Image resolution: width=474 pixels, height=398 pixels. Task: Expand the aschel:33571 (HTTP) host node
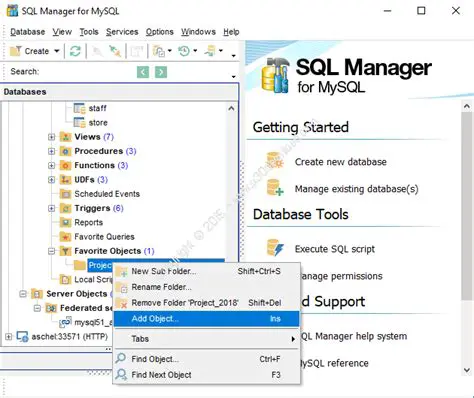point(8,337)
